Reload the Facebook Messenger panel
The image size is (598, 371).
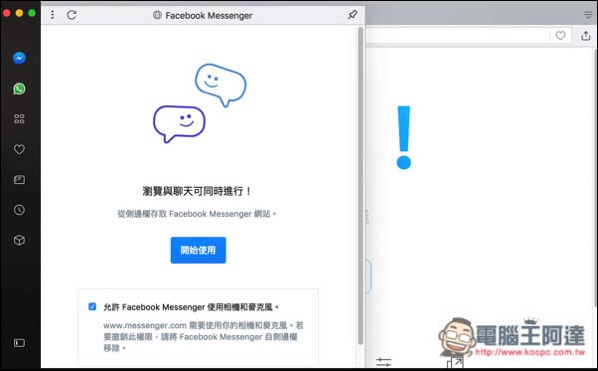click(72, 15)
